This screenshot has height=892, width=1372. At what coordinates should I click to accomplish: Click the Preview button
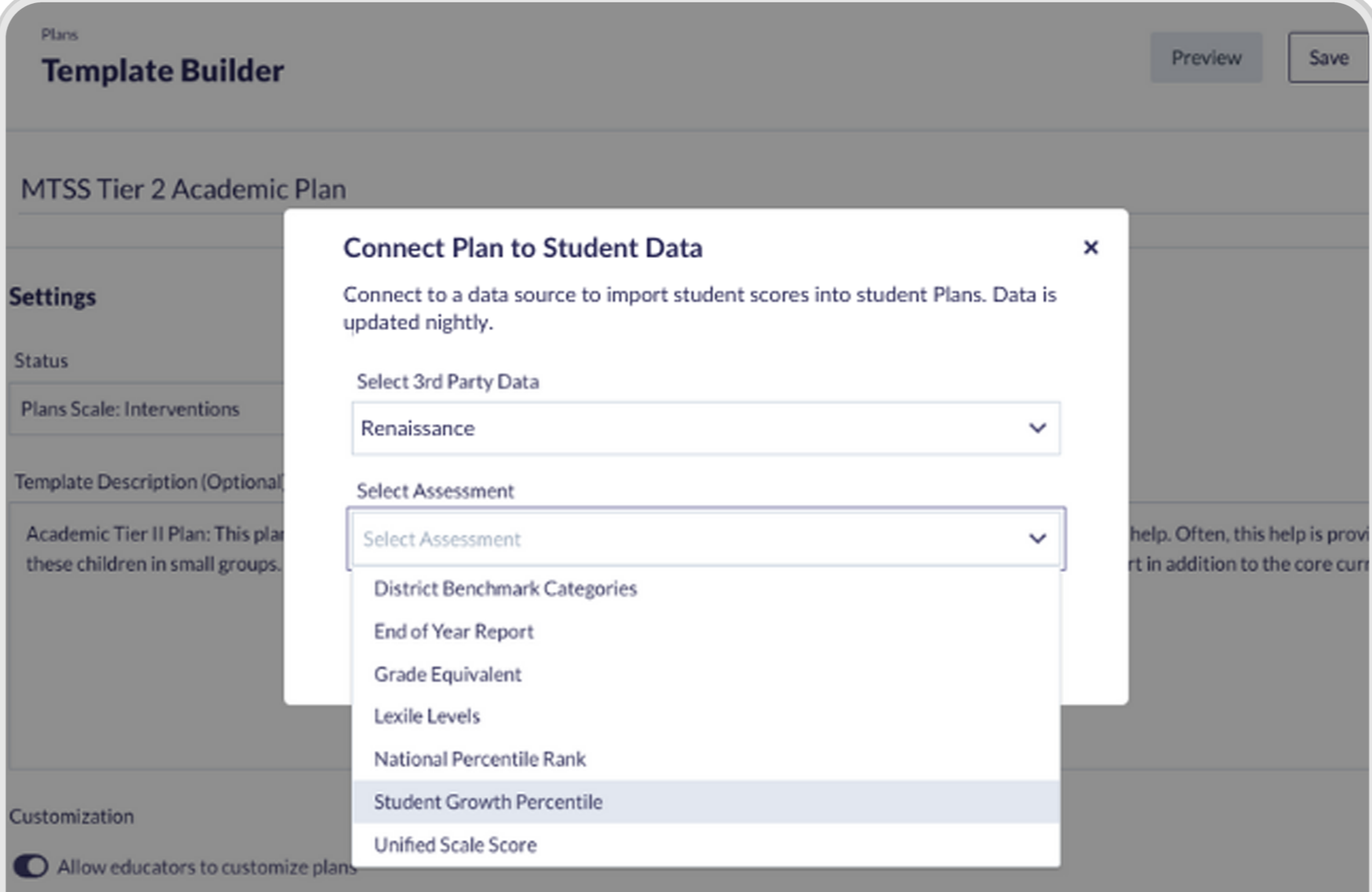tap(1206, 58)
